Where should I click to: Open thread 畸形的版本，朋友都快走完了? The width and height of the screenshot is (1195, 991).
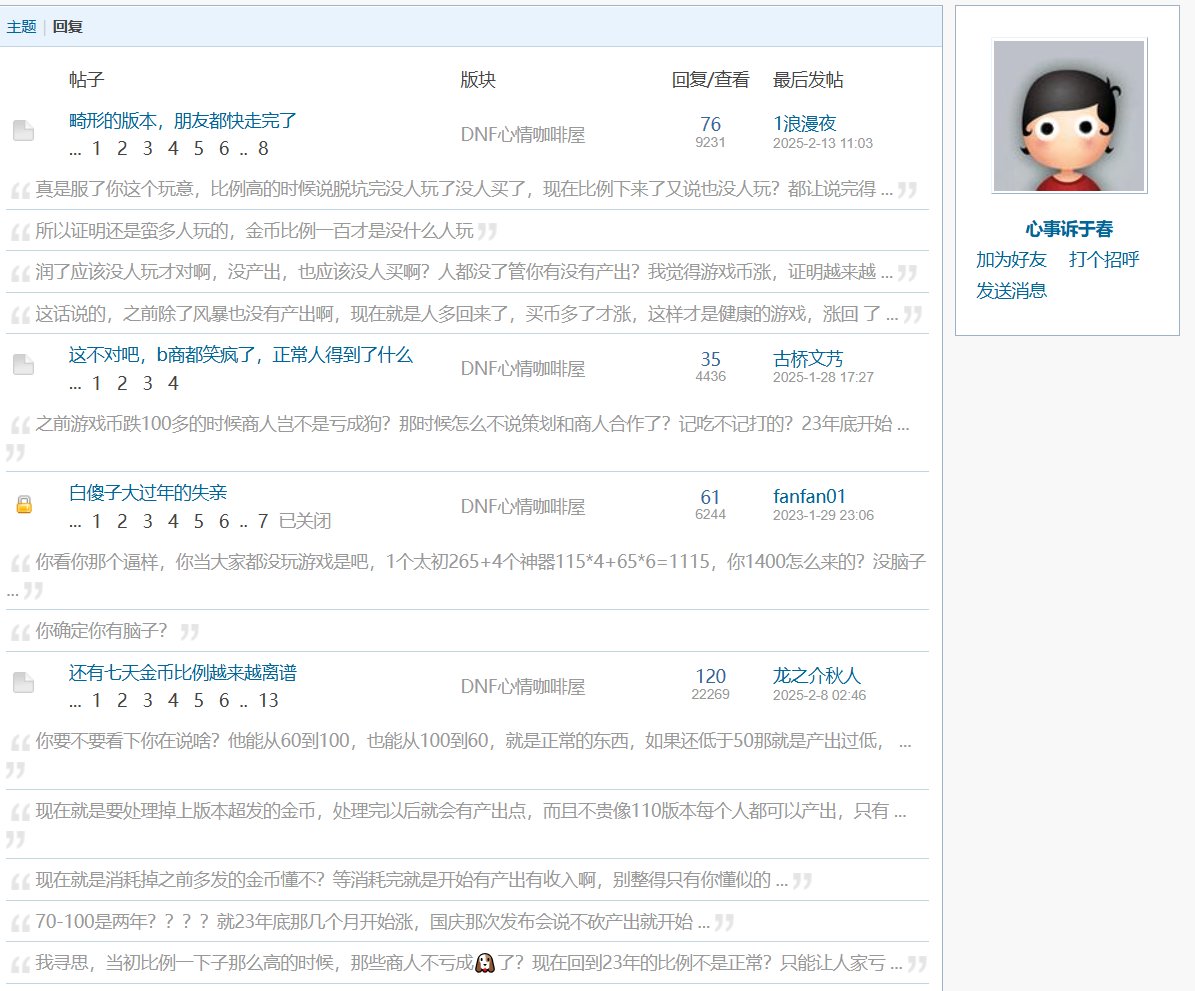coord(182,120)
